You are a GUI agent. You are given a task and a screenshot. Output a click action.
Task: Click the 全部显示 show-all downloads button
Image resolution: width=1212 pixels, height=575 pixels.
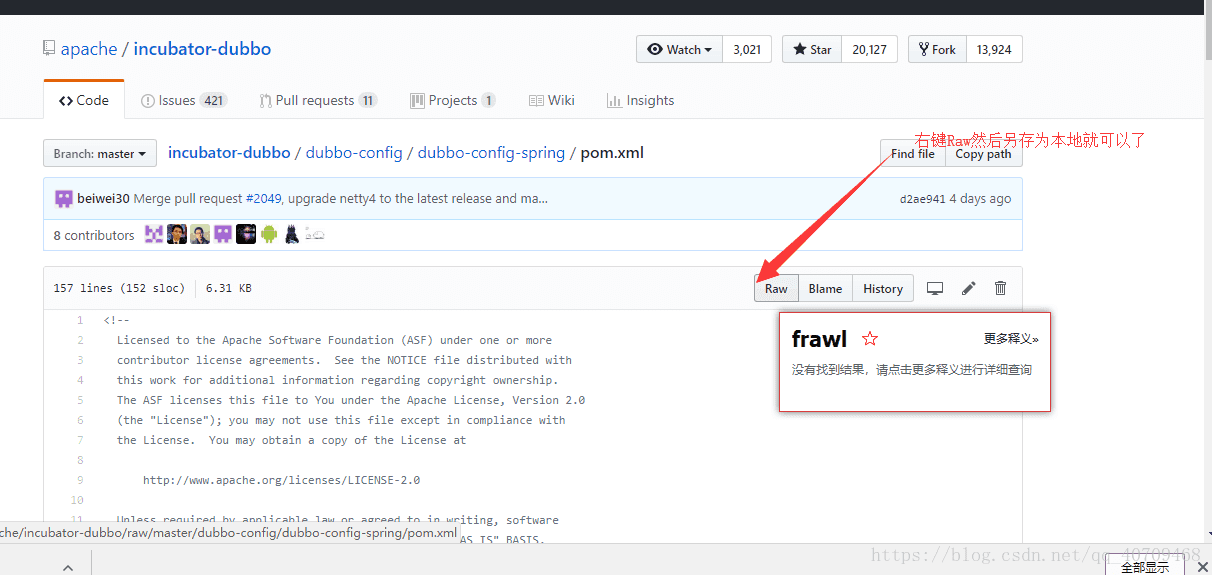[x=1144, y=567]
